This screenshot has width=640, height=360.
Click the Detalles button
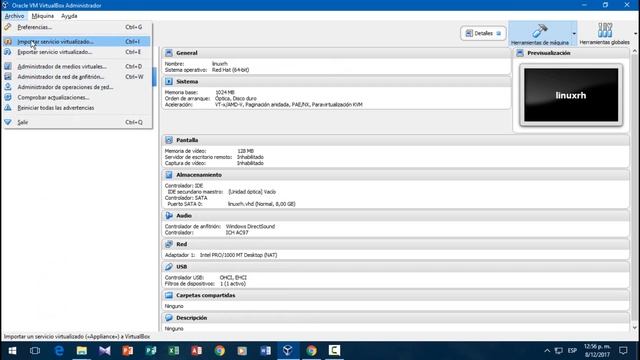(x=483, y=33)
